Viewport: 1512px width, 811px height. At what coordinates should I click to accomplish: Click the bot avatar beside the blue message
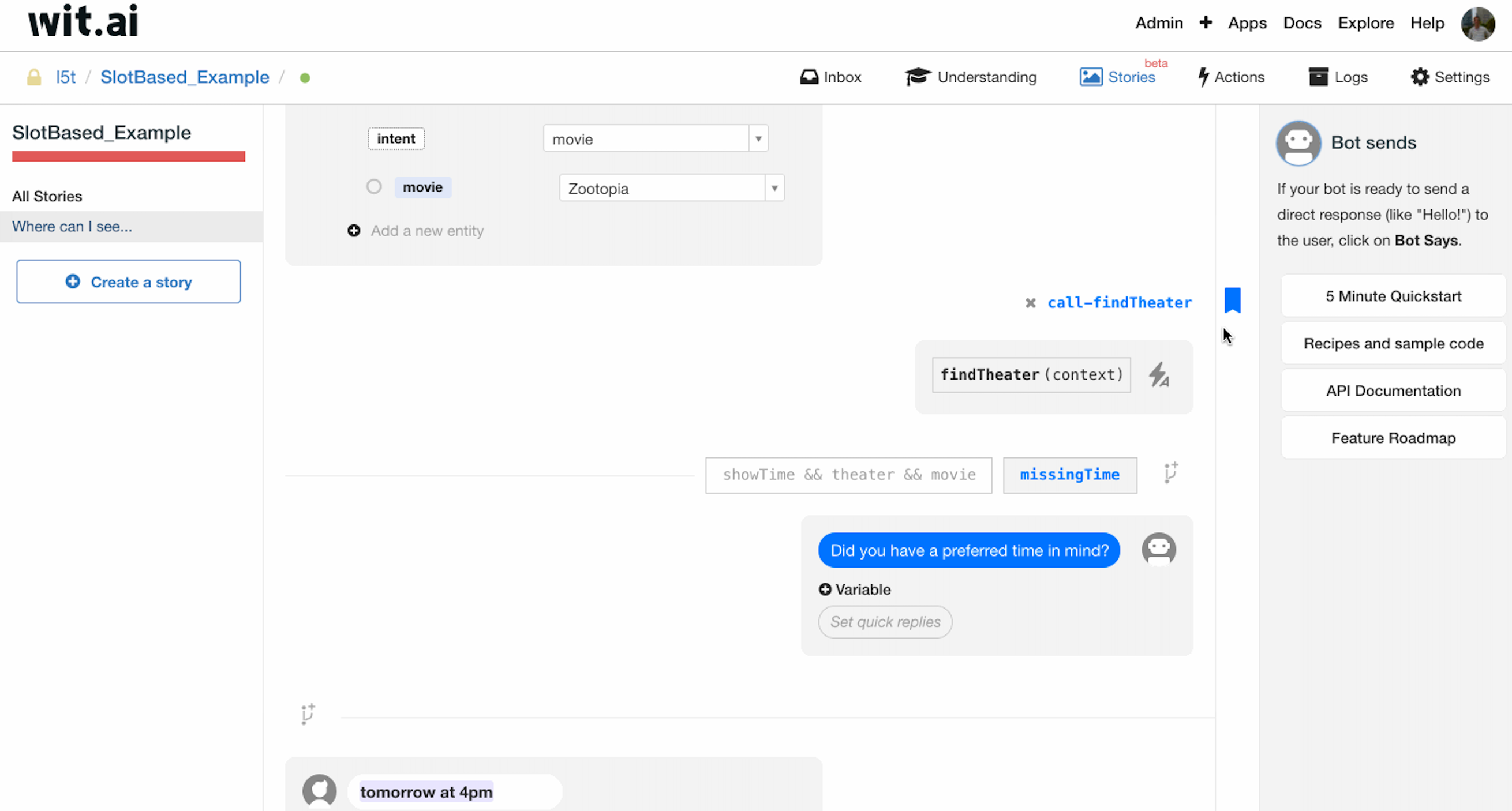pos(1158,549)
